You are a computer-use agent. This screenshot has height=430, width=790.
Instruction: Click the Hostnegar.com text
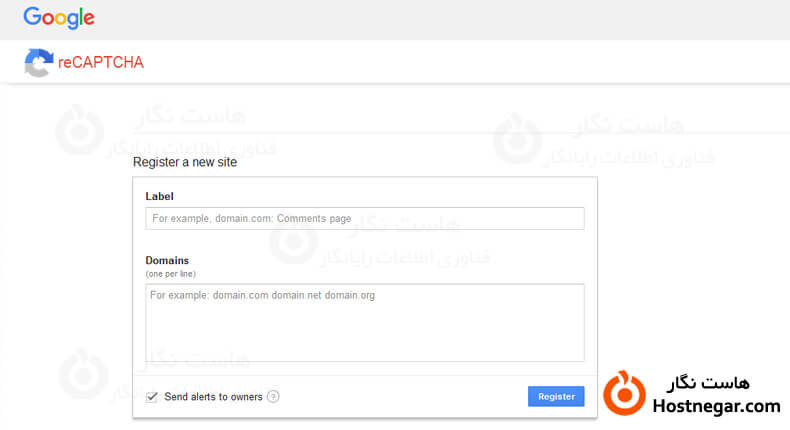(715, 406)
